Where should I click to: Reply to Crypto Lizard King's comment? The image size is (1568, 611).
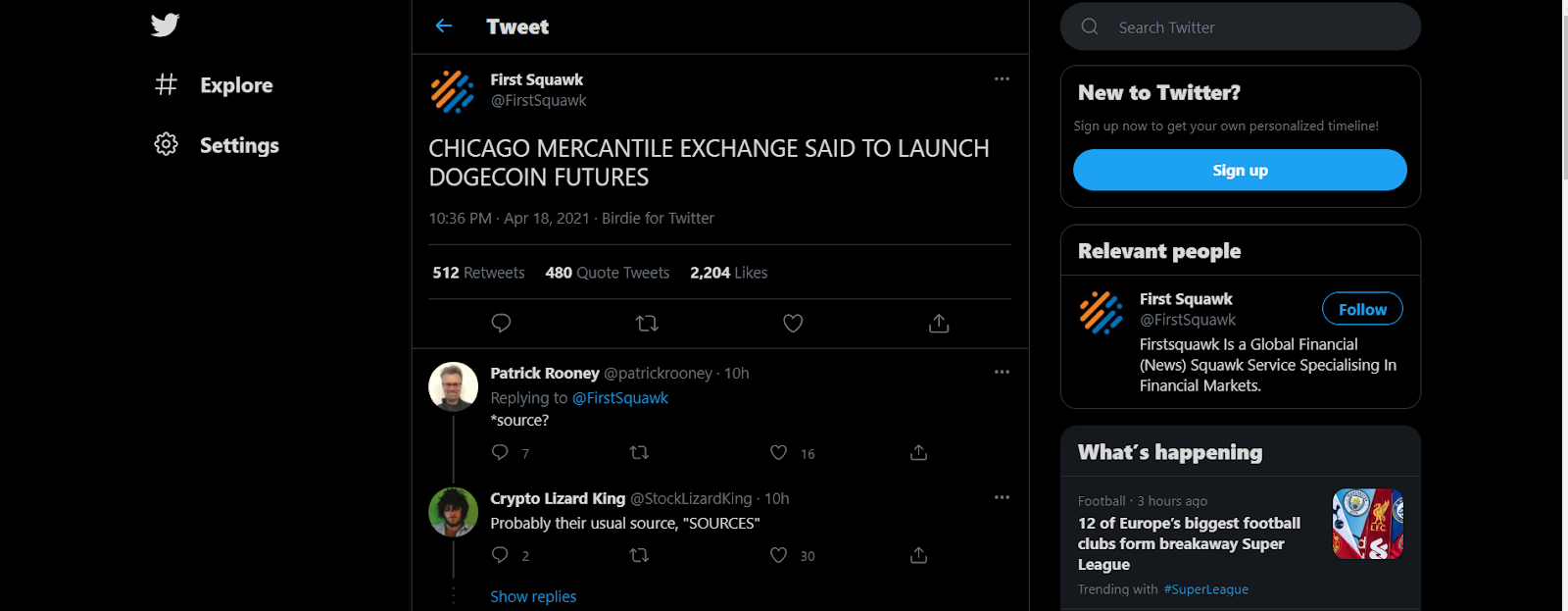[500, 555]
